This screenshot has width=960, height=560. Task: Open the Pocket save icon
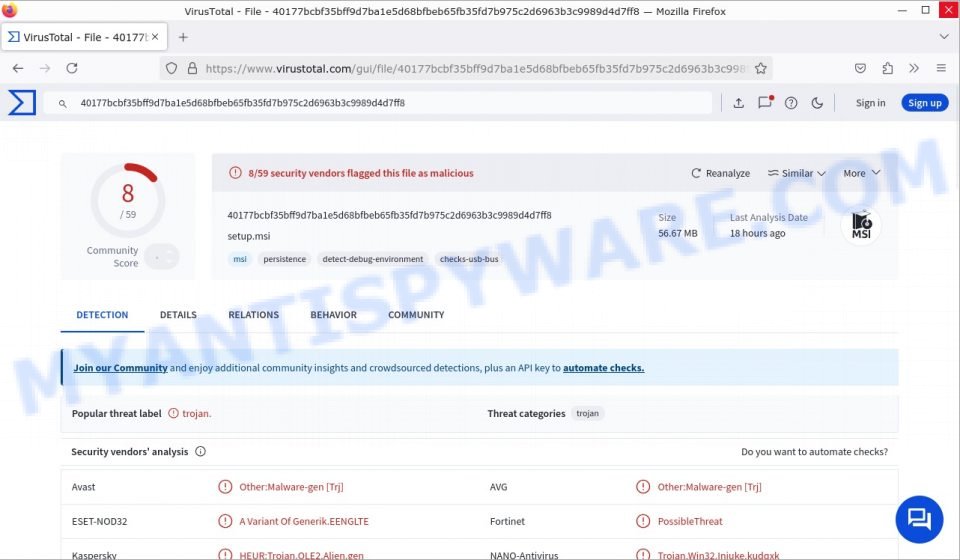(x=860, y=68)
